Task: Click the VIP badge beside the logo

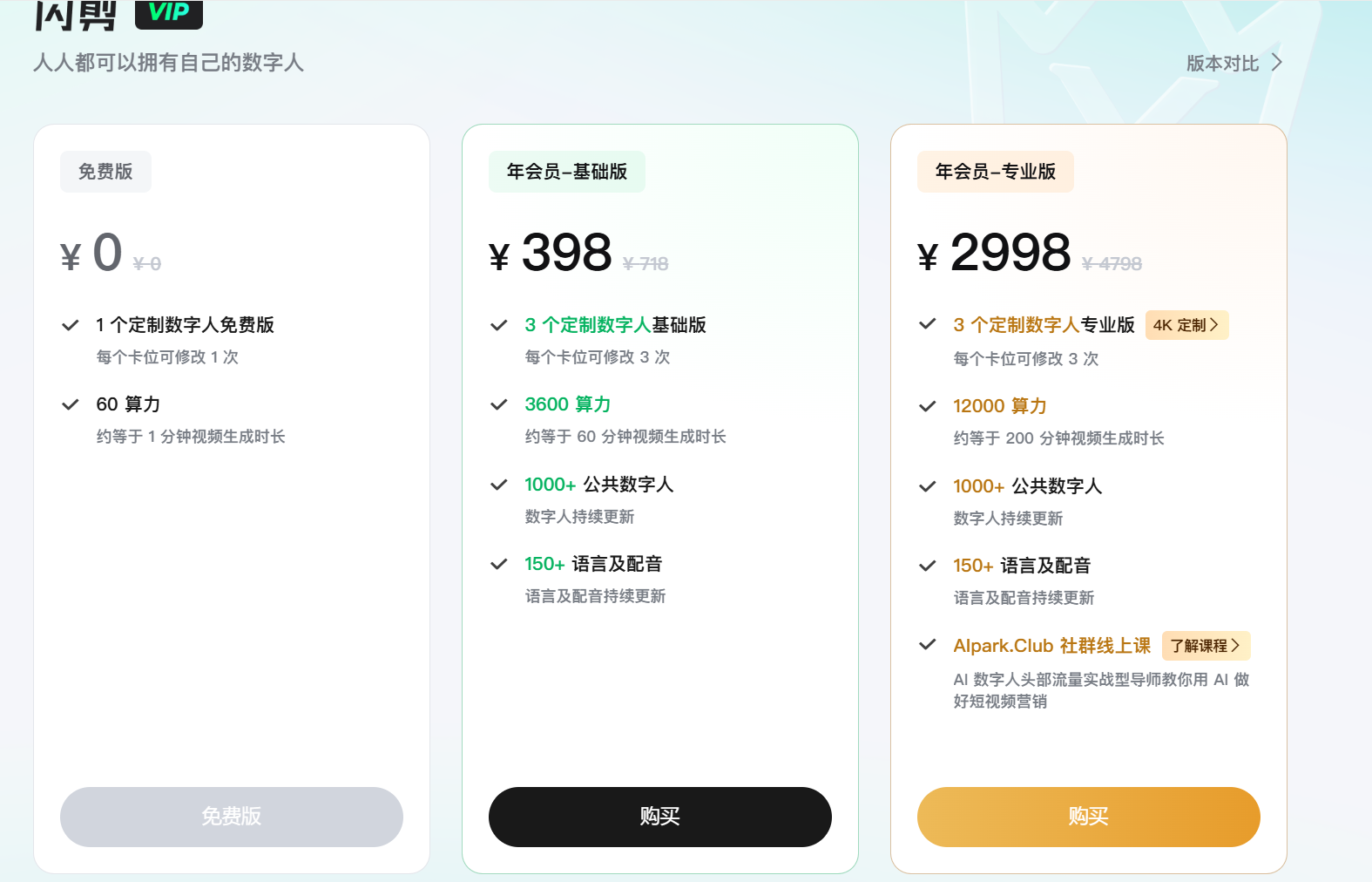Action: point(169,12)
